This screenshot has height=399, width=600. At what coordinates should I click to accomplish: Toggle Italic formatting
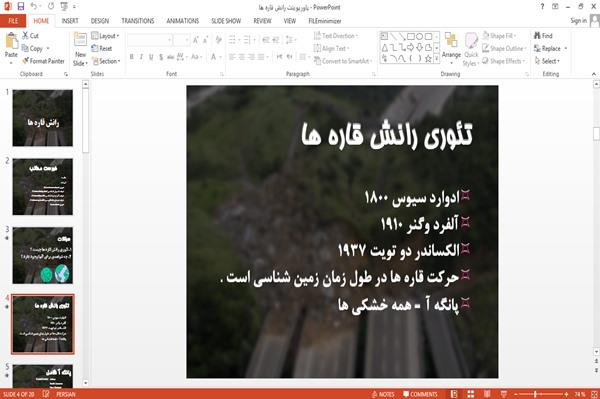pyautogui.click(x=141, y=57)
